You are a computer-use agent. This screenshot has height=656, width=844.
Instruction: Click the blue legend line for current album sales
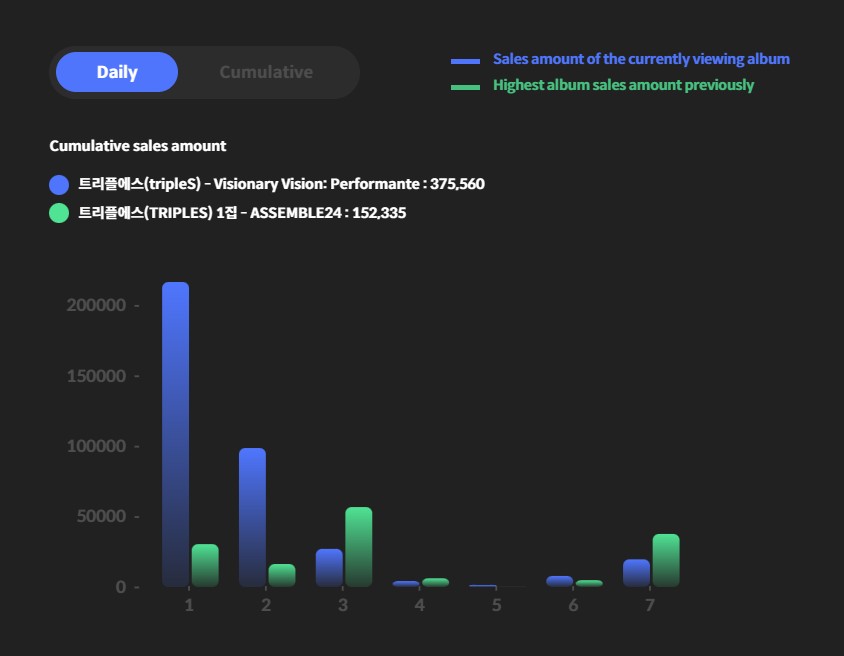click(x=465, y=61)
